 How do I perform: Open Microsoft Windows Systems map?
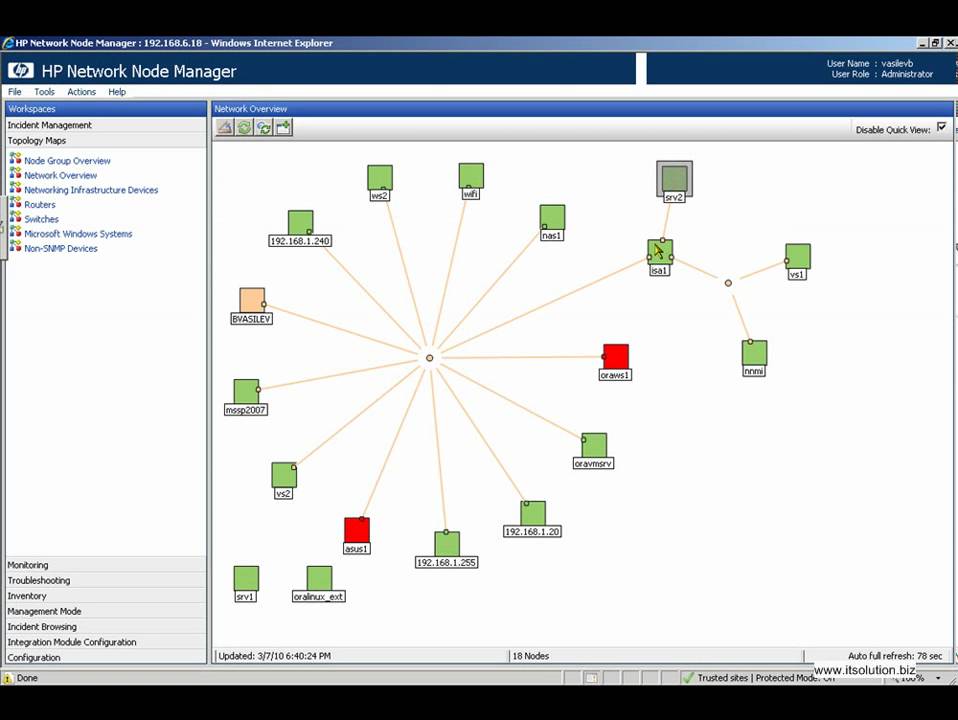click(78, 233)
